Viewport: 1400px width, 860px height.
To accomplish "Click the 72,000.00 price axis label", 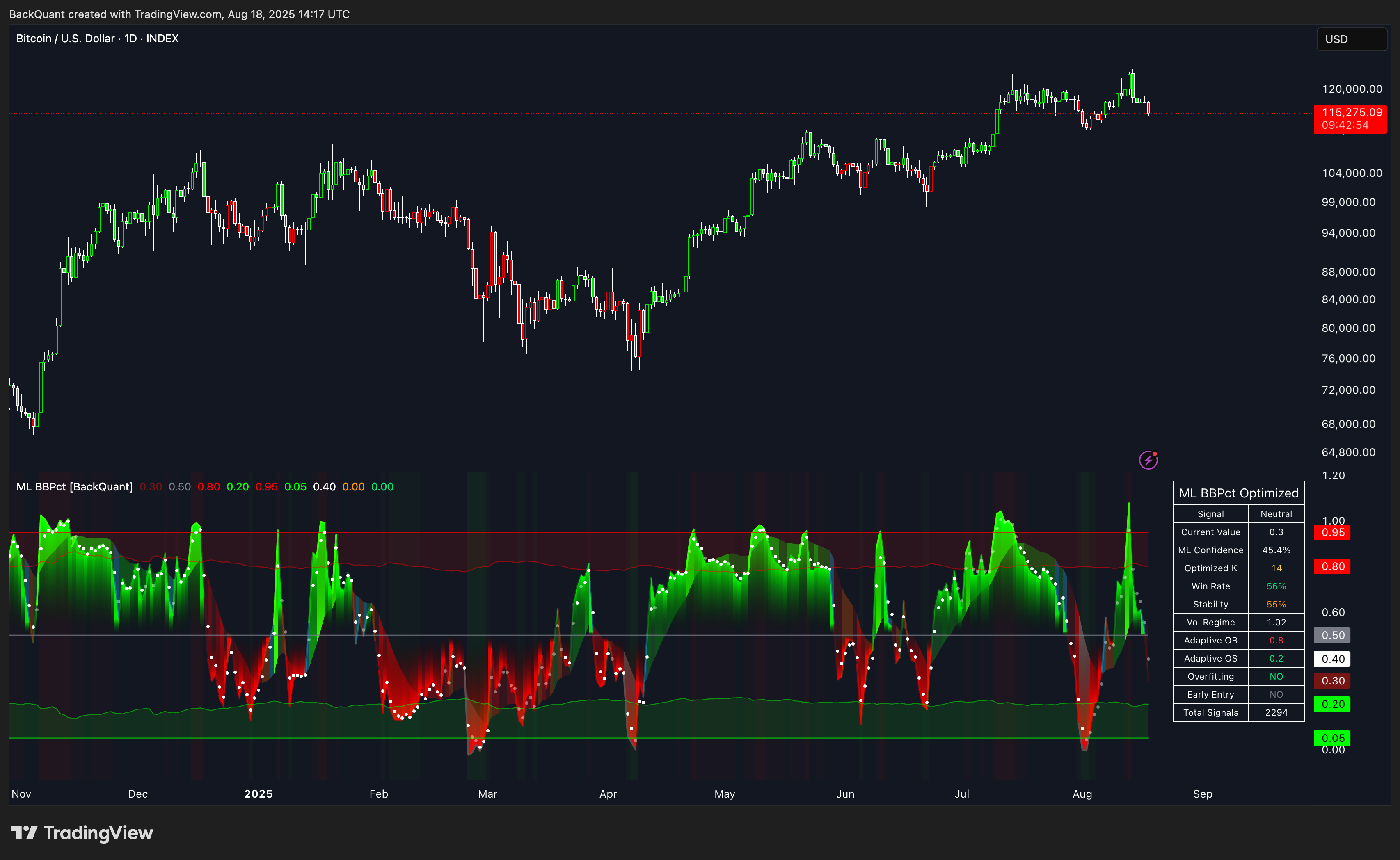I will pos(1348,390).
